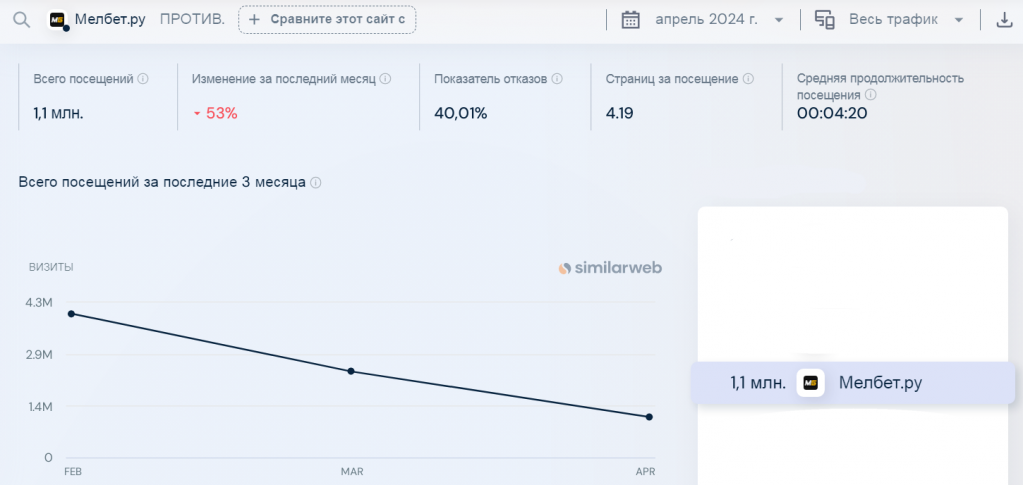Show info for Показатель отказов metric
1023x485 pixels.
point(557,79)
